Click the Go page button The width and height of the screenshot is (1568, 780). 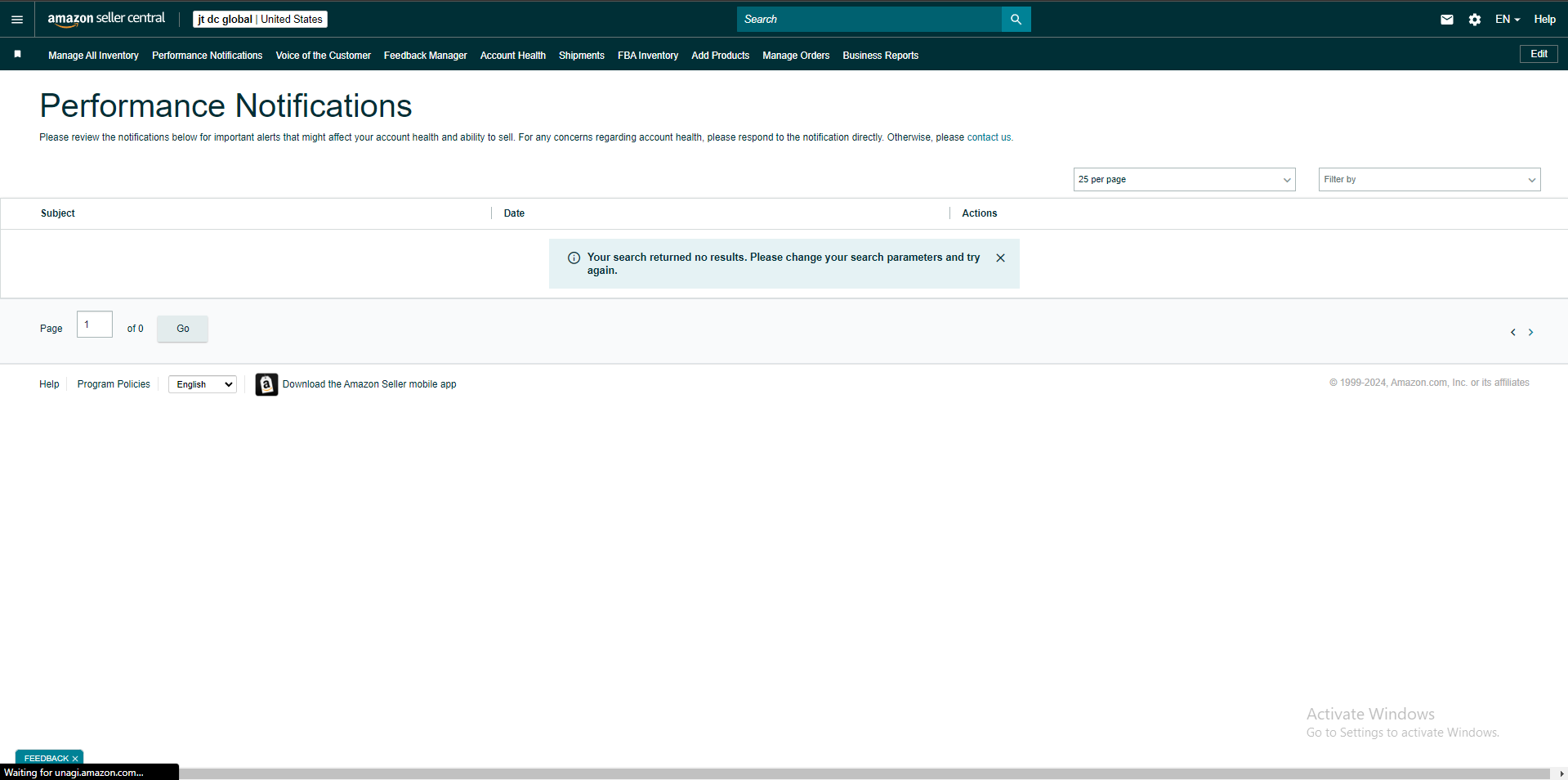click(182, 329)
